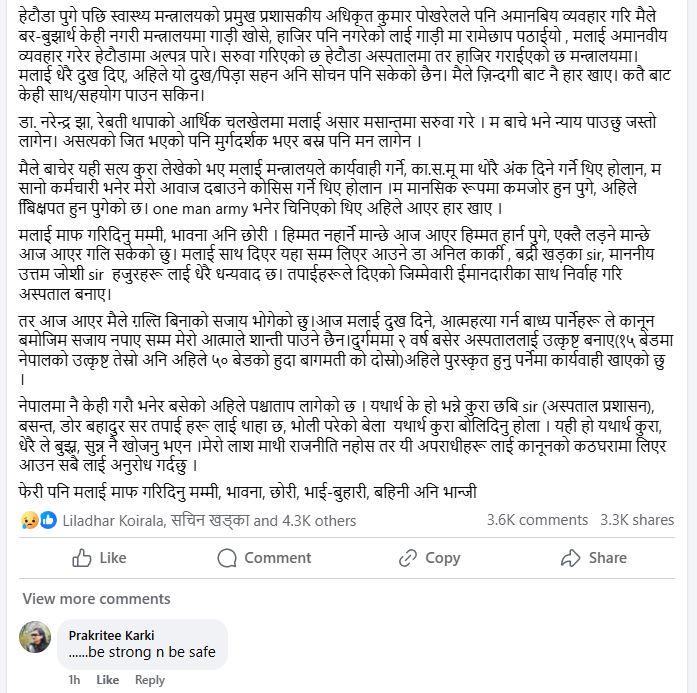The width and height of the screenshot is (697, 693).
Task: Click the comment text 'be strong n be safe'
Action: click(141, 653)
